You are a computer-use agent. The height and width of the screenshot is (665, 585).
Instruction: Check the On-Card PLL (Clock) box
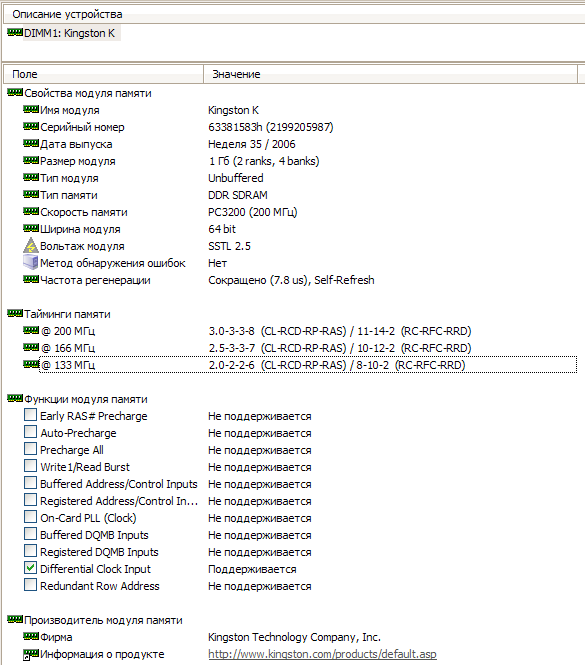coord(30,517)
